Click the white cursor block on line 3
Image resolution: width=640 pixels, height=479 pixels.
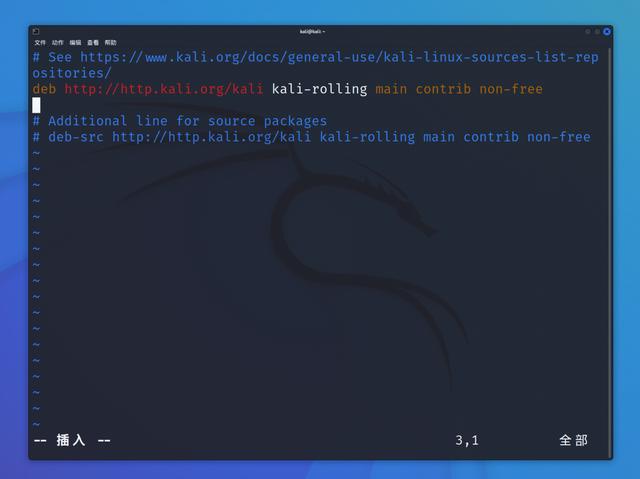click(36, 105)
